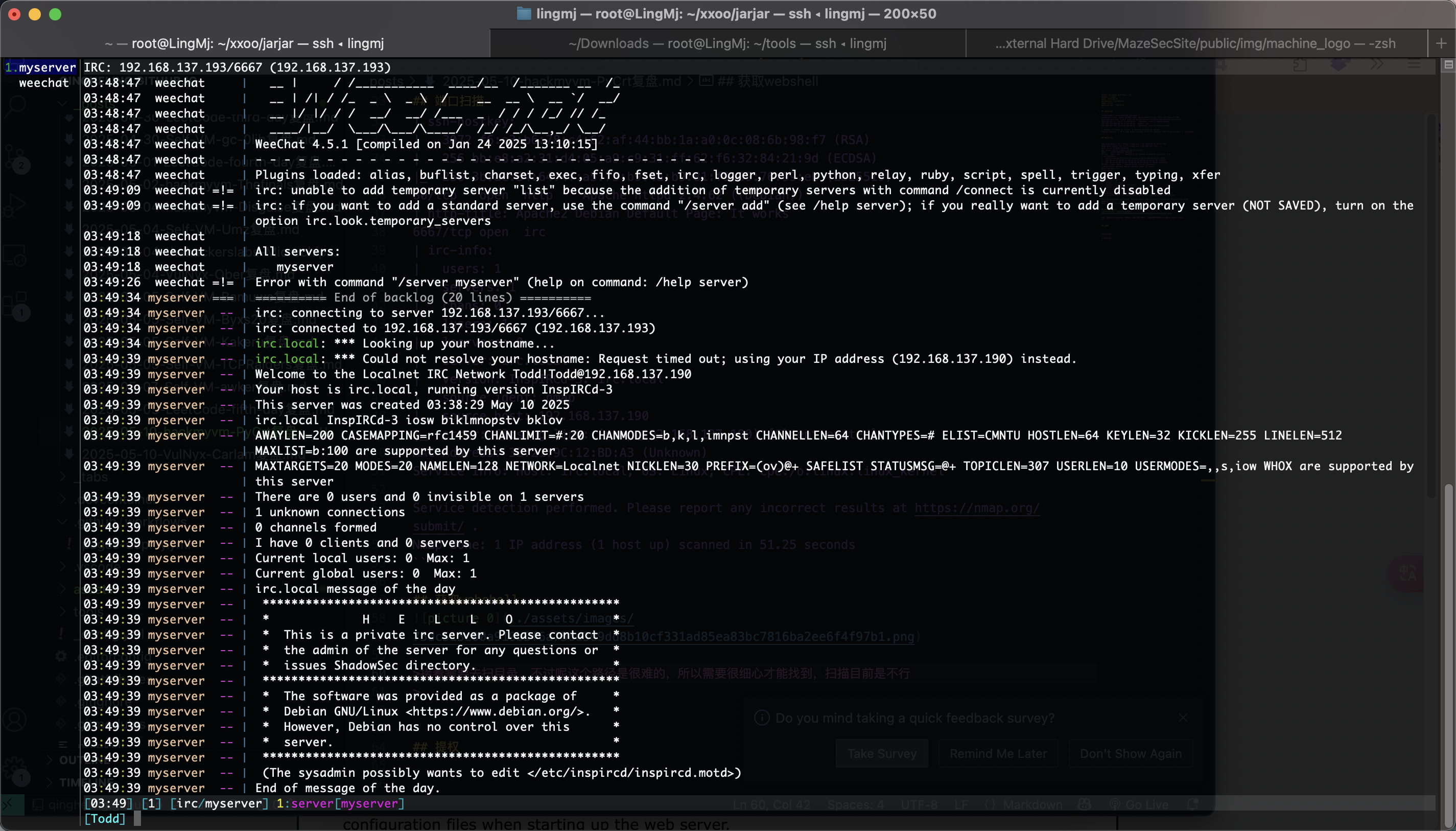Click [irc/myserver] in the status bar

(220, 803)
